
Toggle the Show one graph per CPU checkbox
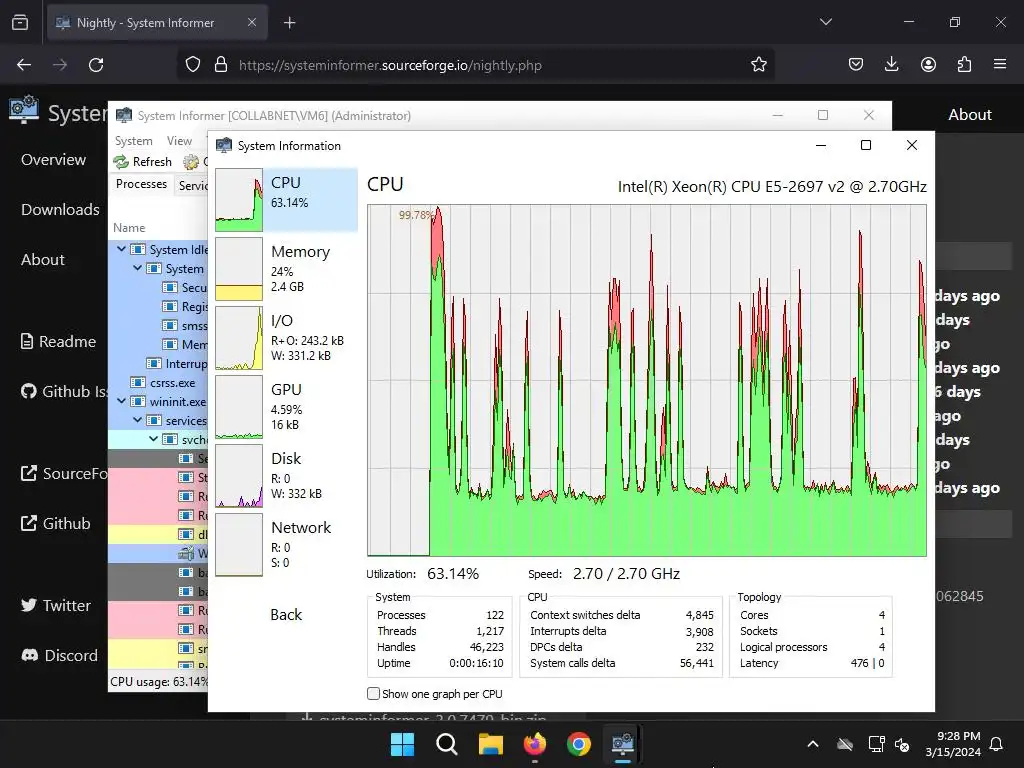coord(374,694)
